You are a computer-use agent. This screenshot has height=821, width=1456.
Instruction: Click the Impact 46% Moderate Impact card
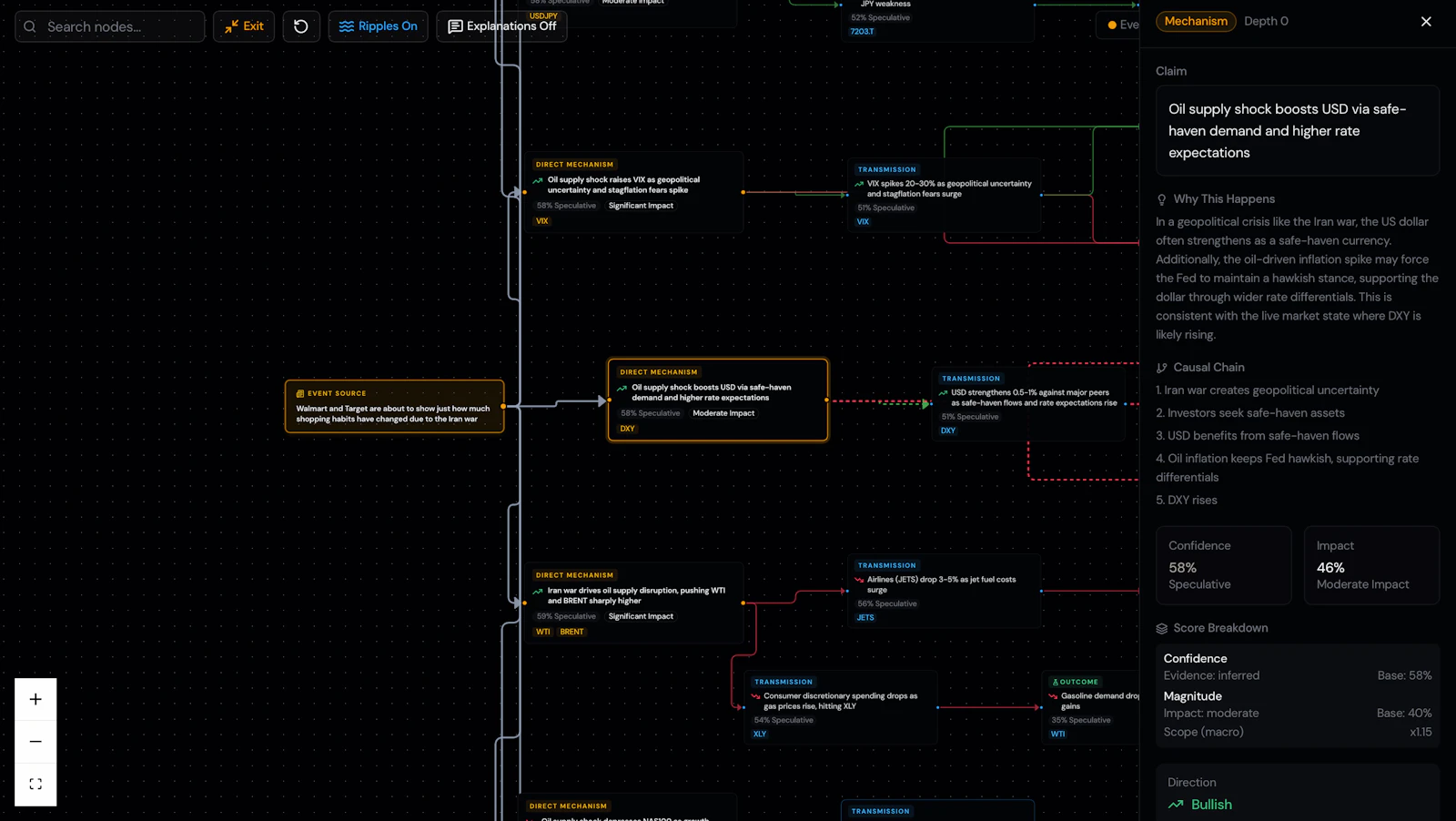pos(1371,565)
